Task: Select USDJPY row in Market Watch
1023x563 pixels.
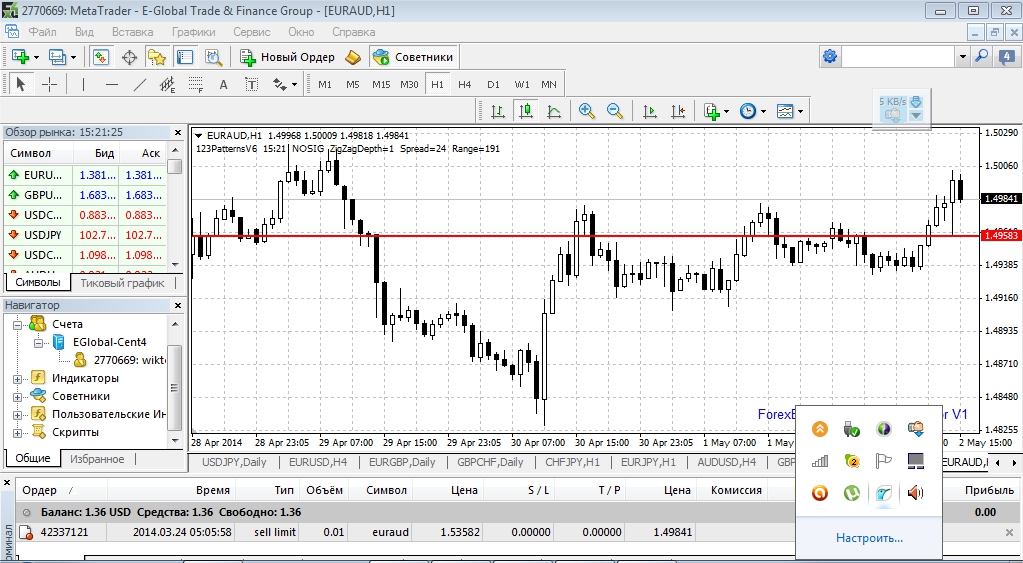Action: tap(85, 235)
